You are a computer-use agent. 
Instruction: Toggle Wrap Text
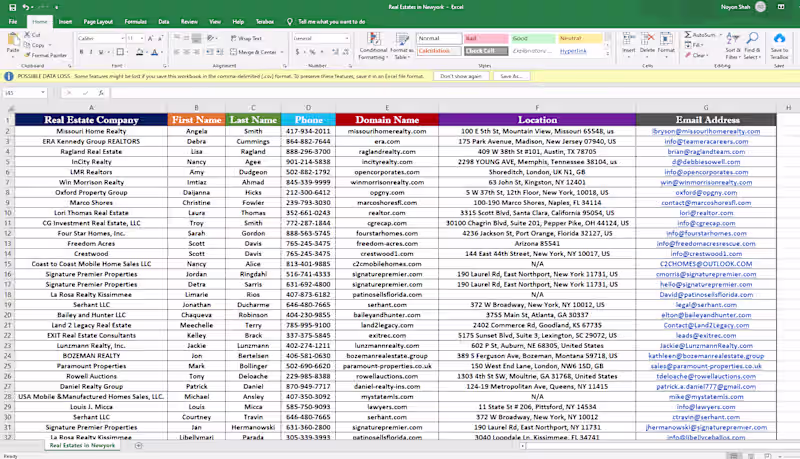coord(246,38)
